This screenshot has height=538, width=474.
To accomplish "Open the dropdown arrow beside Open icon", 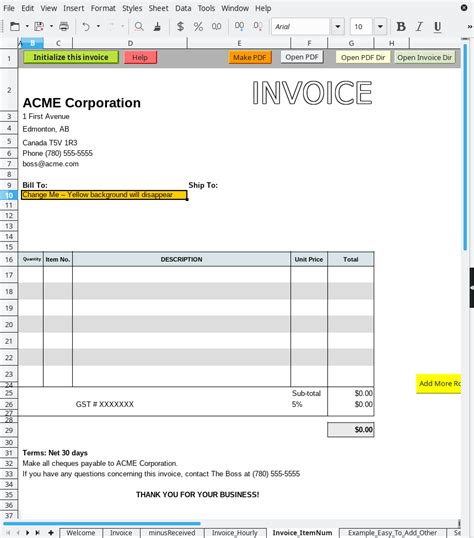I will 27,26.
